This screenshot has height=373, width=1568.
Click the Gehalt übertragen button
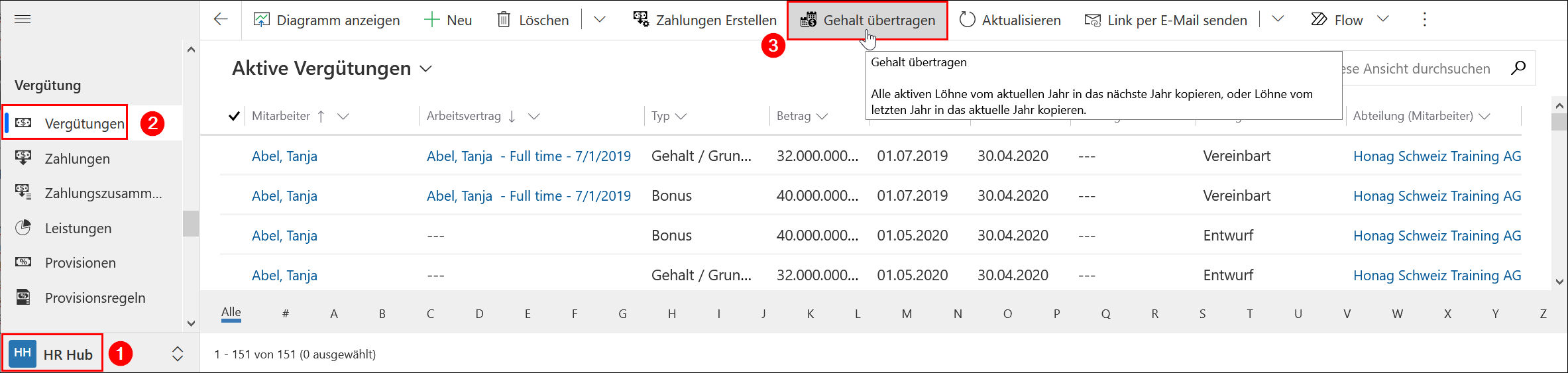[867, 21]
